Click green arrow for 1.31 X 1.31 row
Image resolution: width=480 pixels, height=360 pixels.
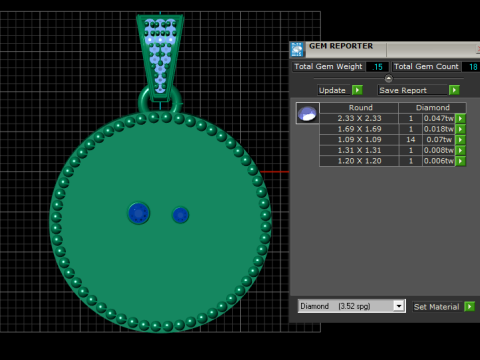(460, 150)
